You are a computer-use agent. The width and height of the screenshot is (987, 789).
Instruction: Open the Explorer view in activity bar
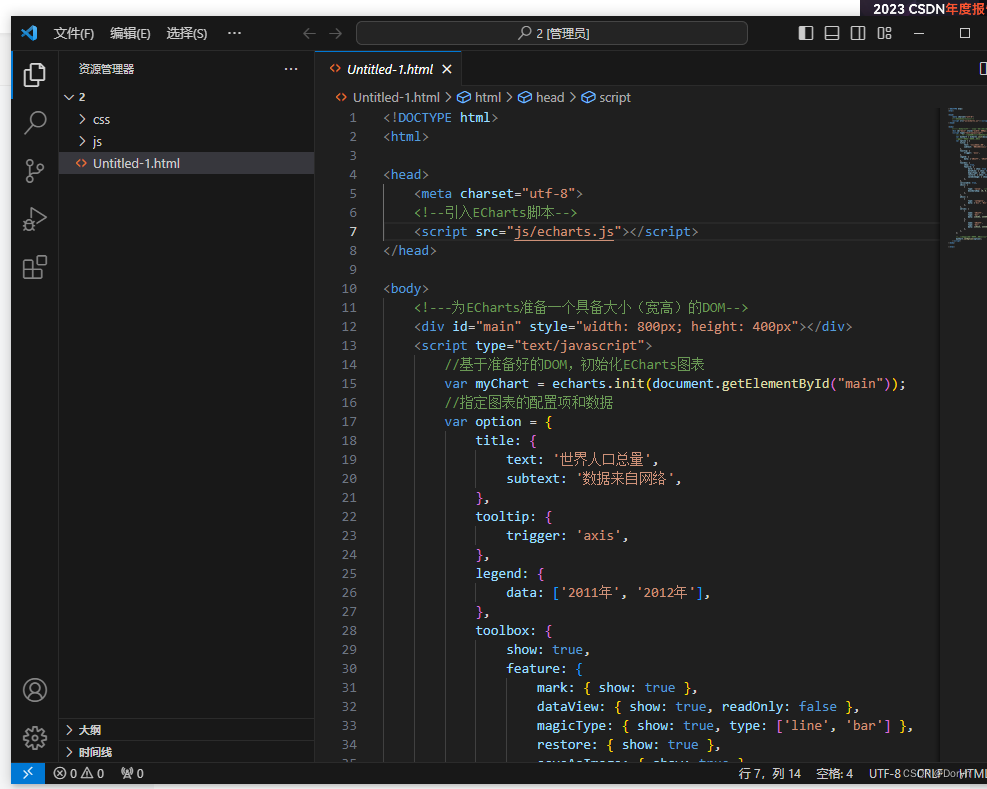pos(35,75)
